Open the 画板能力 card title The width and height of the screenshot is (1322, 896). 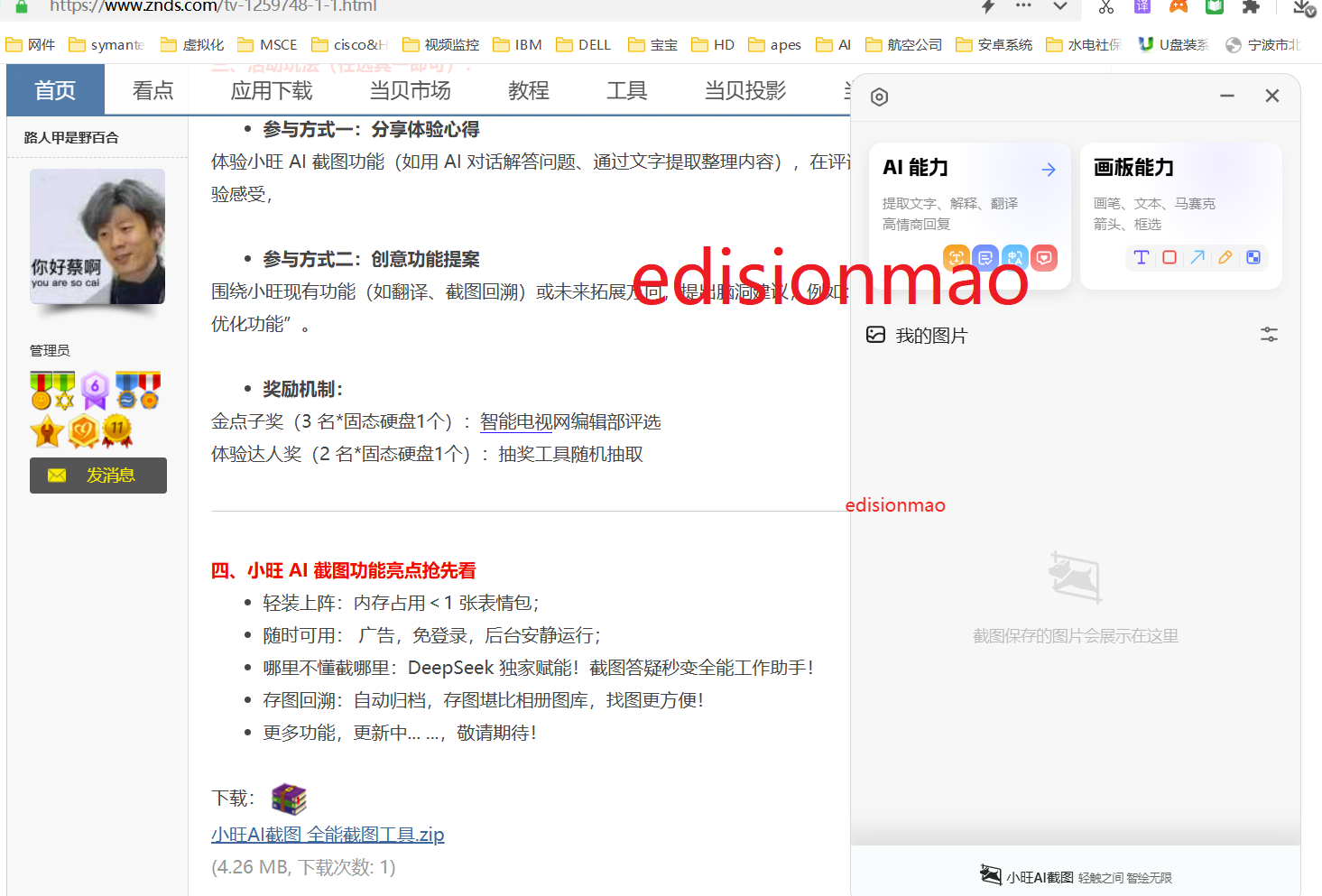(x=1133, y=168)
